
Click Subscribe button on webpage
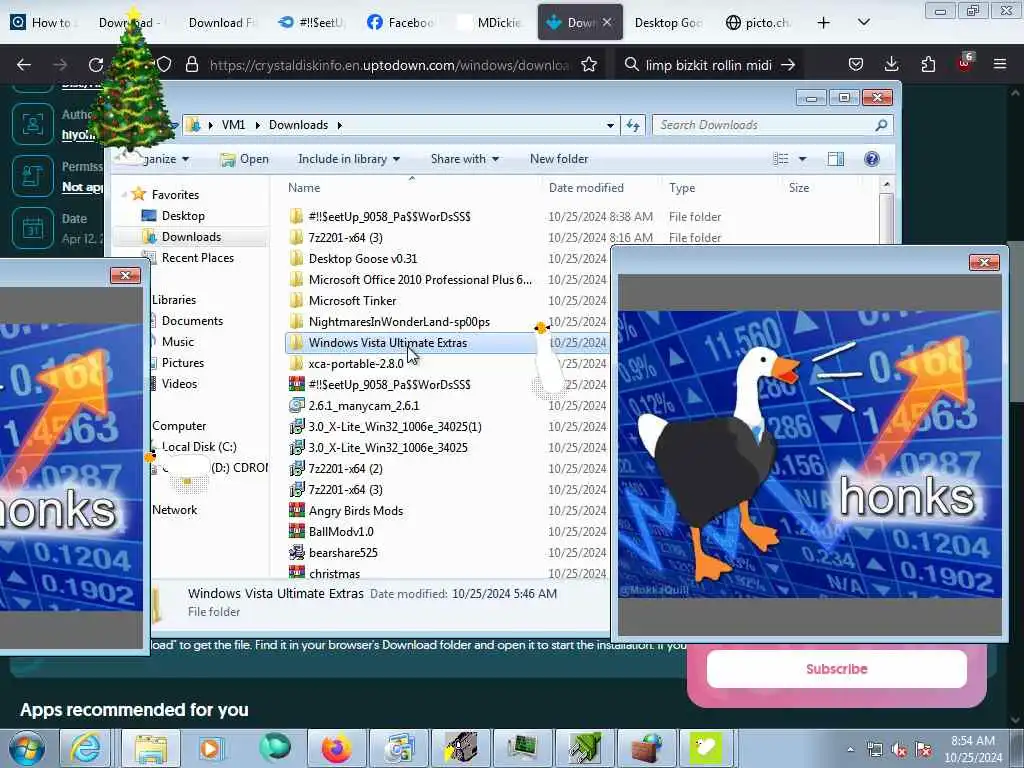837,669
